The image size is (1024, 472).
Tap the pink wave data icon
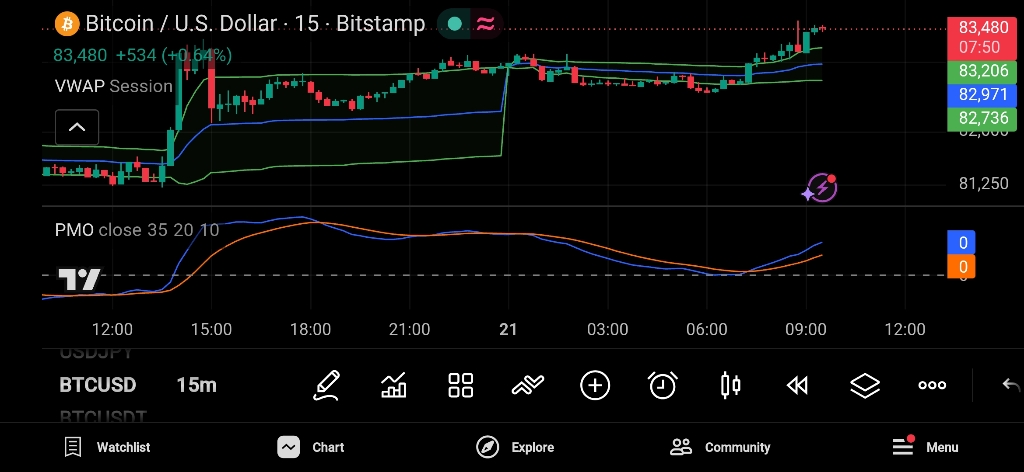coord(485,24)
